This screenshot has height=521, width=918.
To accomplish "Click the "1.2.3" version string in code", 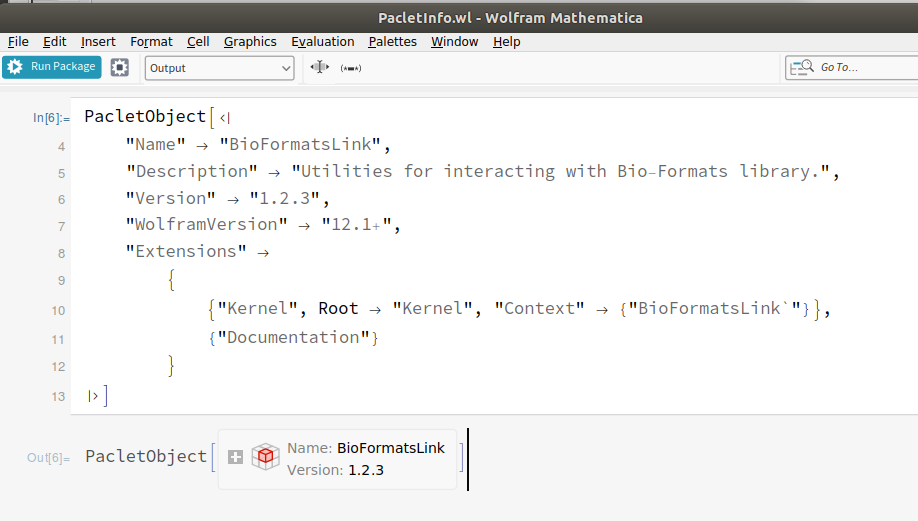I will pyautogui.click(x=285, y=198).
